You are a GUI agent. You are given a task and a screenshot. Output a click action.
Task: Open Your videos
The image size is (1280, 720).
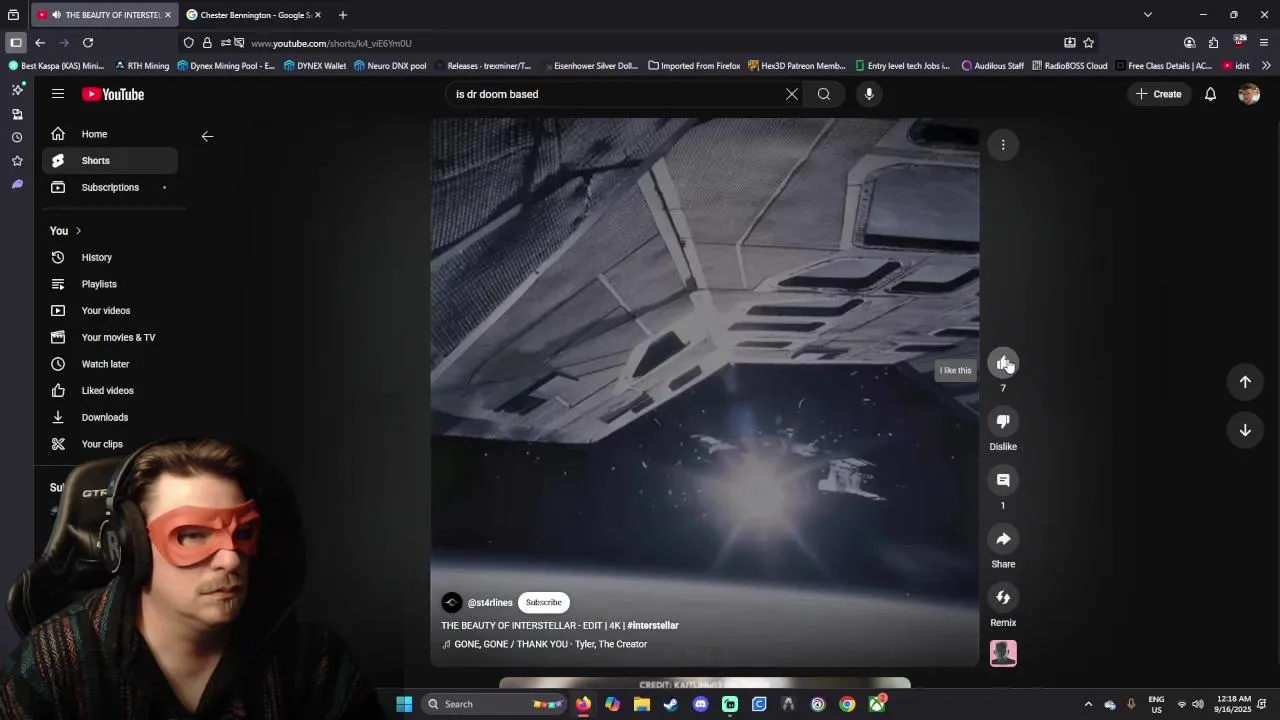pos(110,311)
